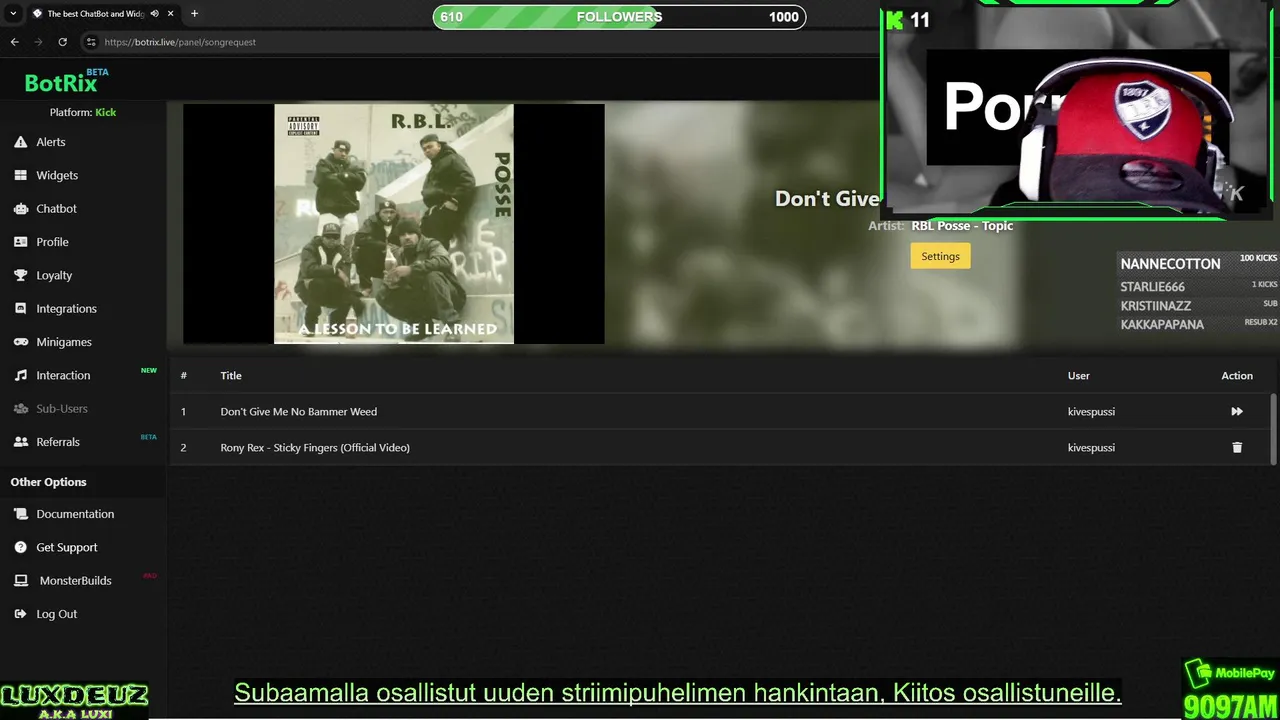The image size is (1280, 720).
Task: Click kivespussi user in row 2
Action: (1091, 447)
